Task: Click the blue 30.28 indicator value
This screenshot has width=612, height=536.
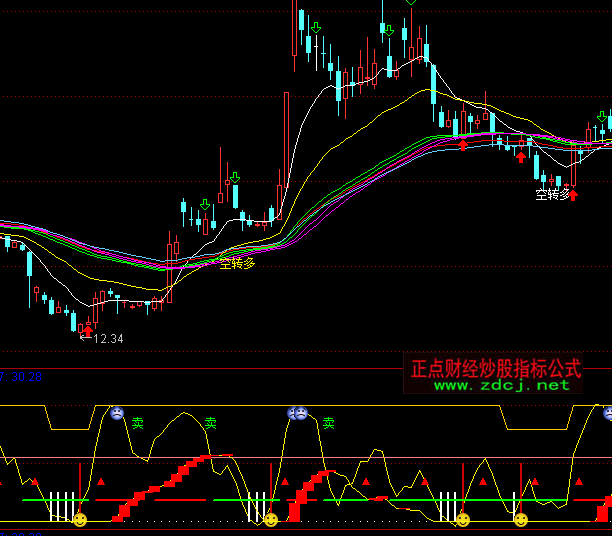Action: (26, 377)
